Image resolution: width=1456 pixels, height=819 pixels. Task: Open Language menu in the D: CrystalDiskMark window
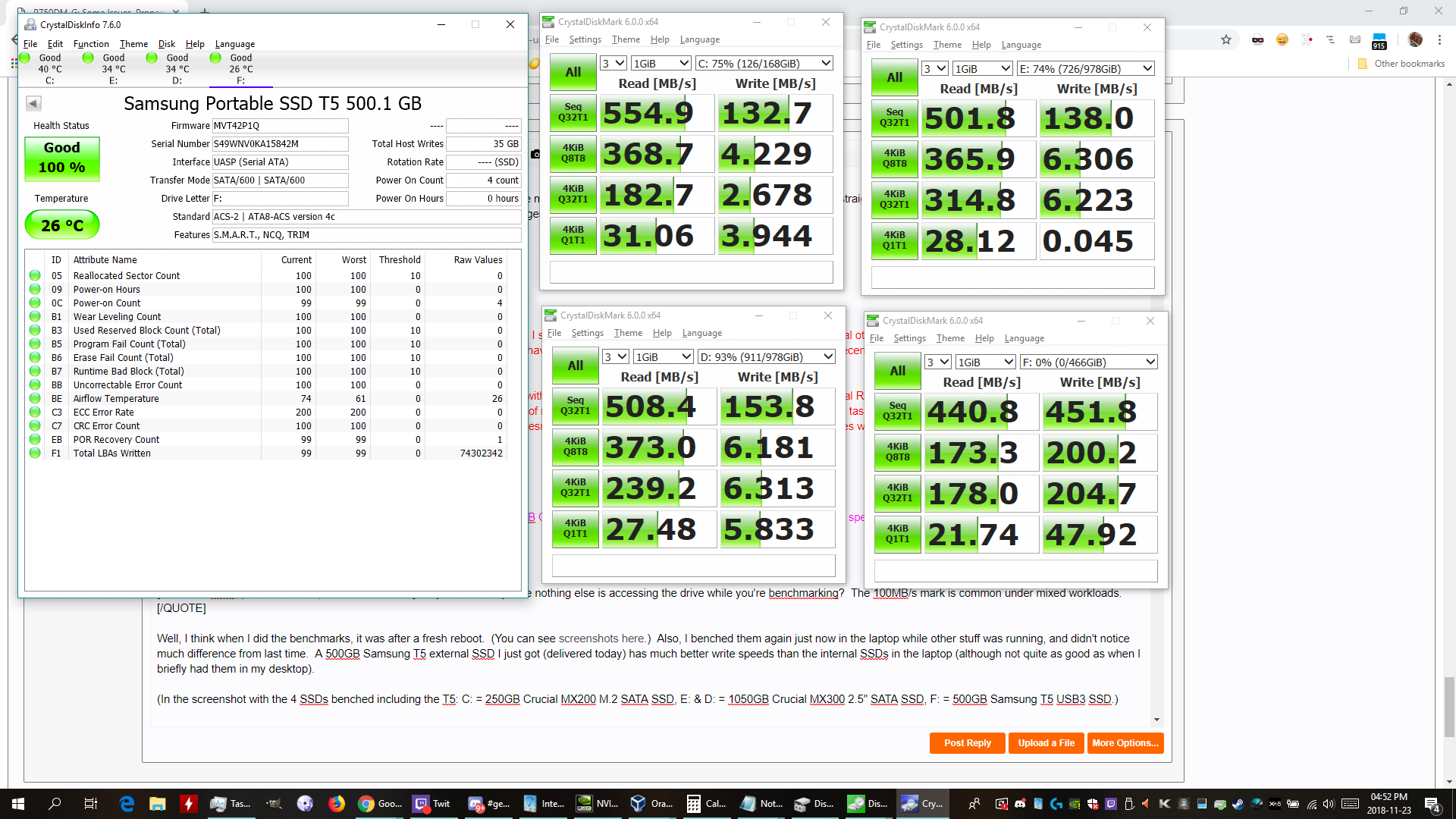702,333
